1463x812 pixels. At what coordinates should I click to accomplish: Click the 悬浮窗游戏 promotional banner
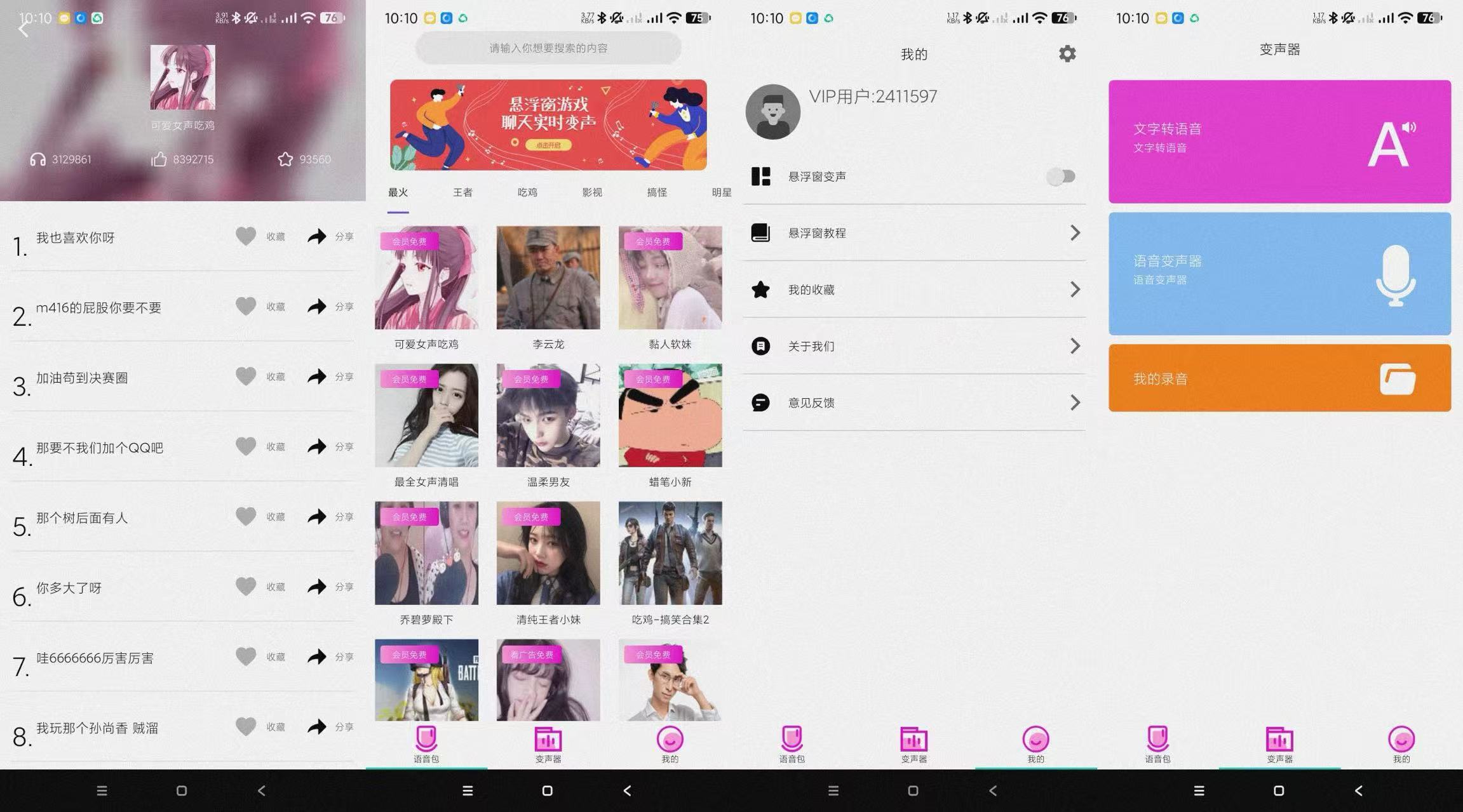[548, 125]
